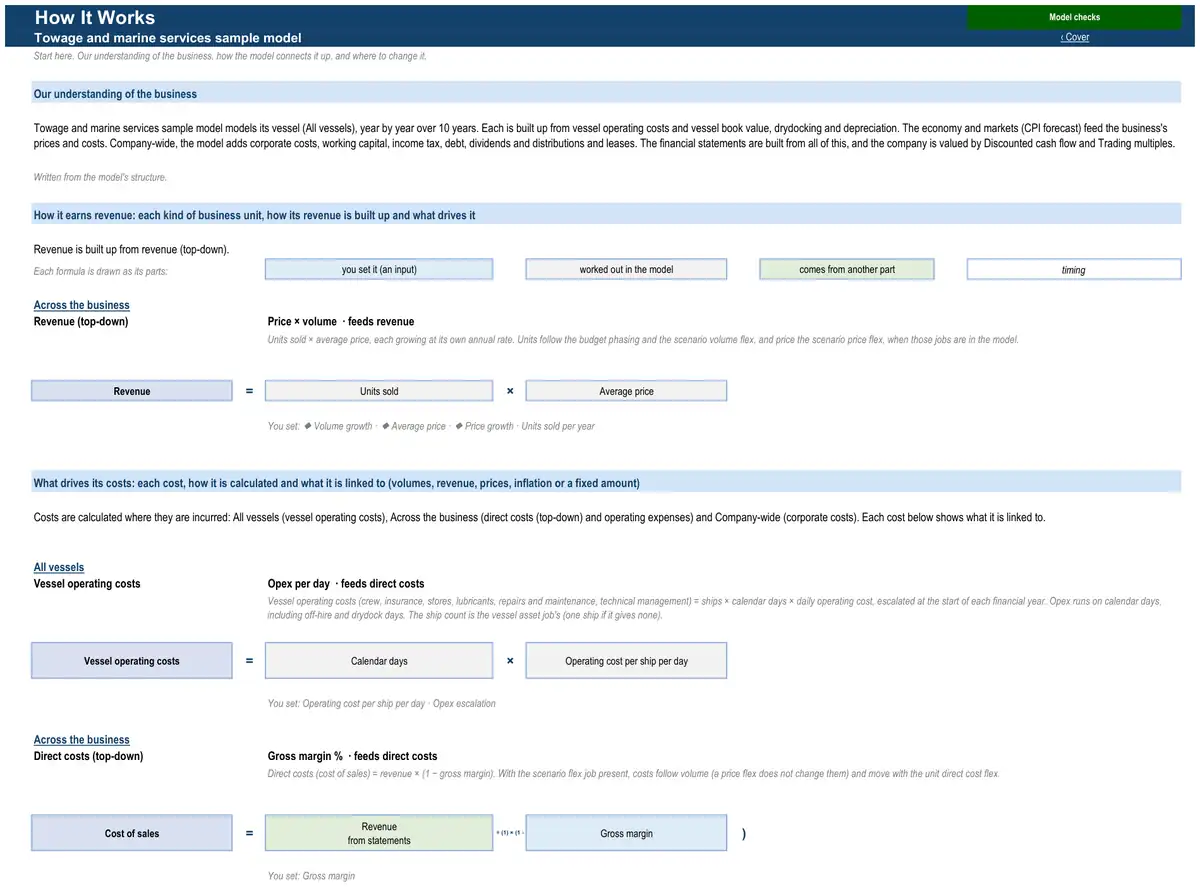Select the 'You set: Volume growth' note line
Screen dimensions: 1200x887
coord(431,426)
